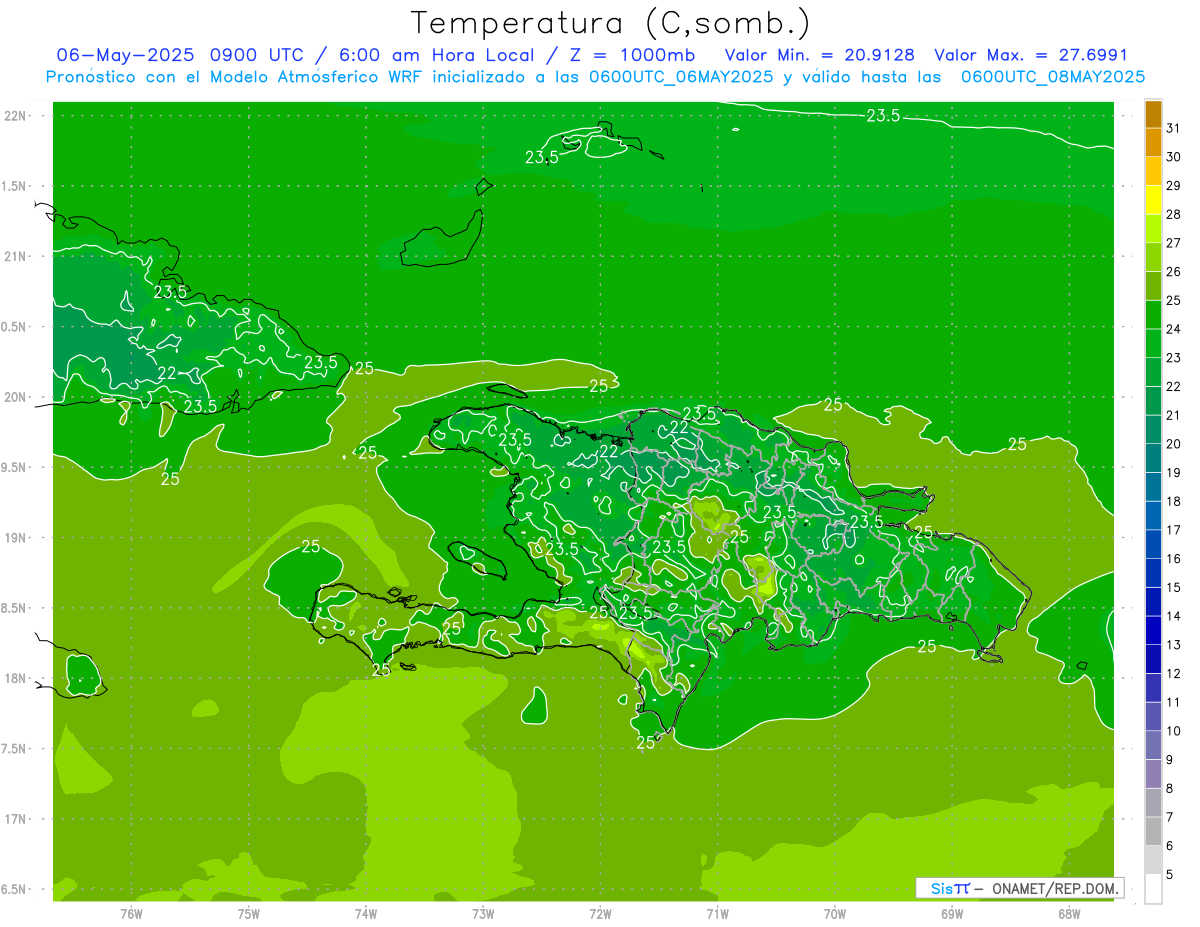Click the colorbar label 31
The image size is (1200, 927).
point(1174,128)
